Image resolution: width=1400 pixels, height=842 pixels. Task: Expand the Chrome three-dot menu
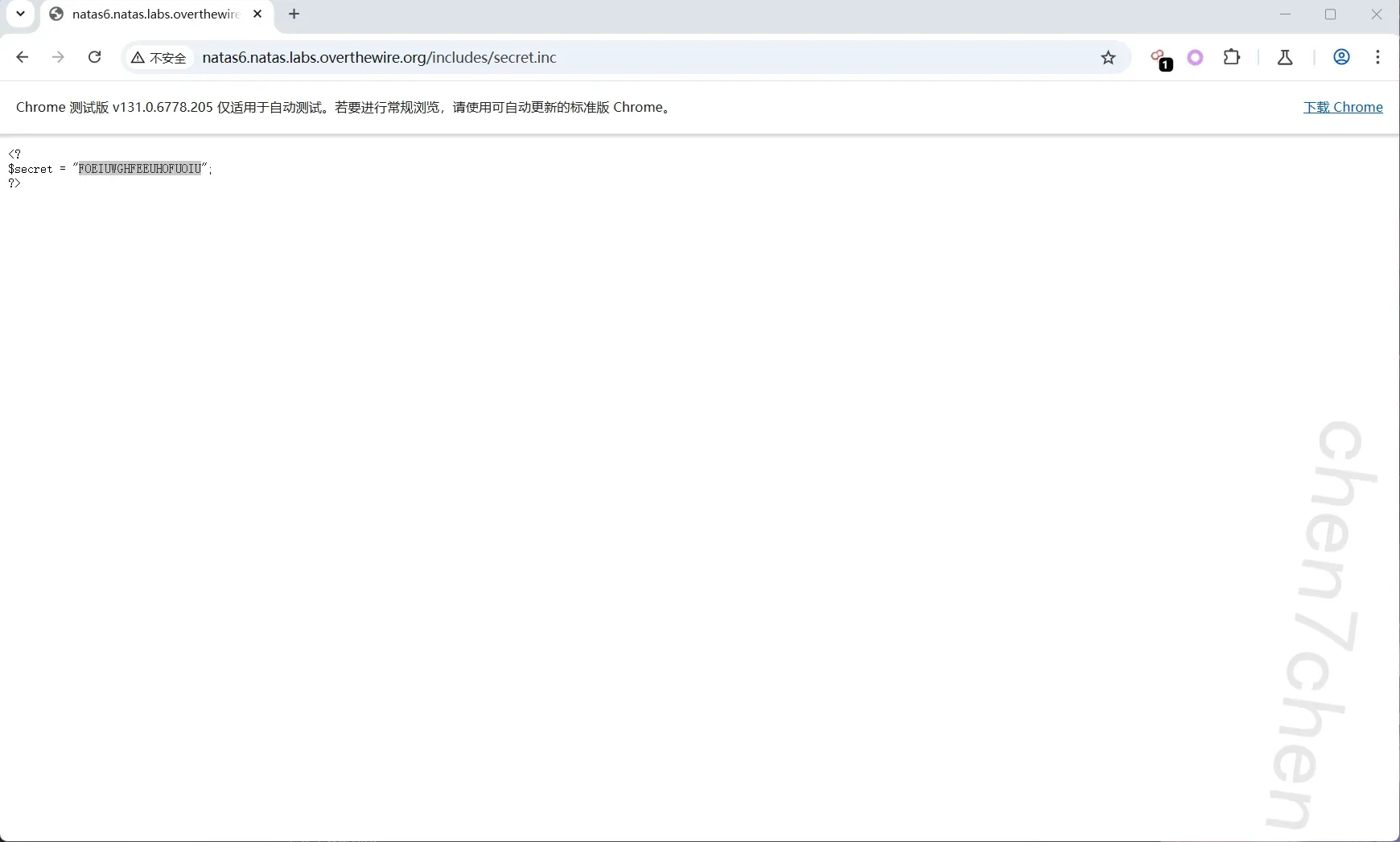click(1378, 57)
